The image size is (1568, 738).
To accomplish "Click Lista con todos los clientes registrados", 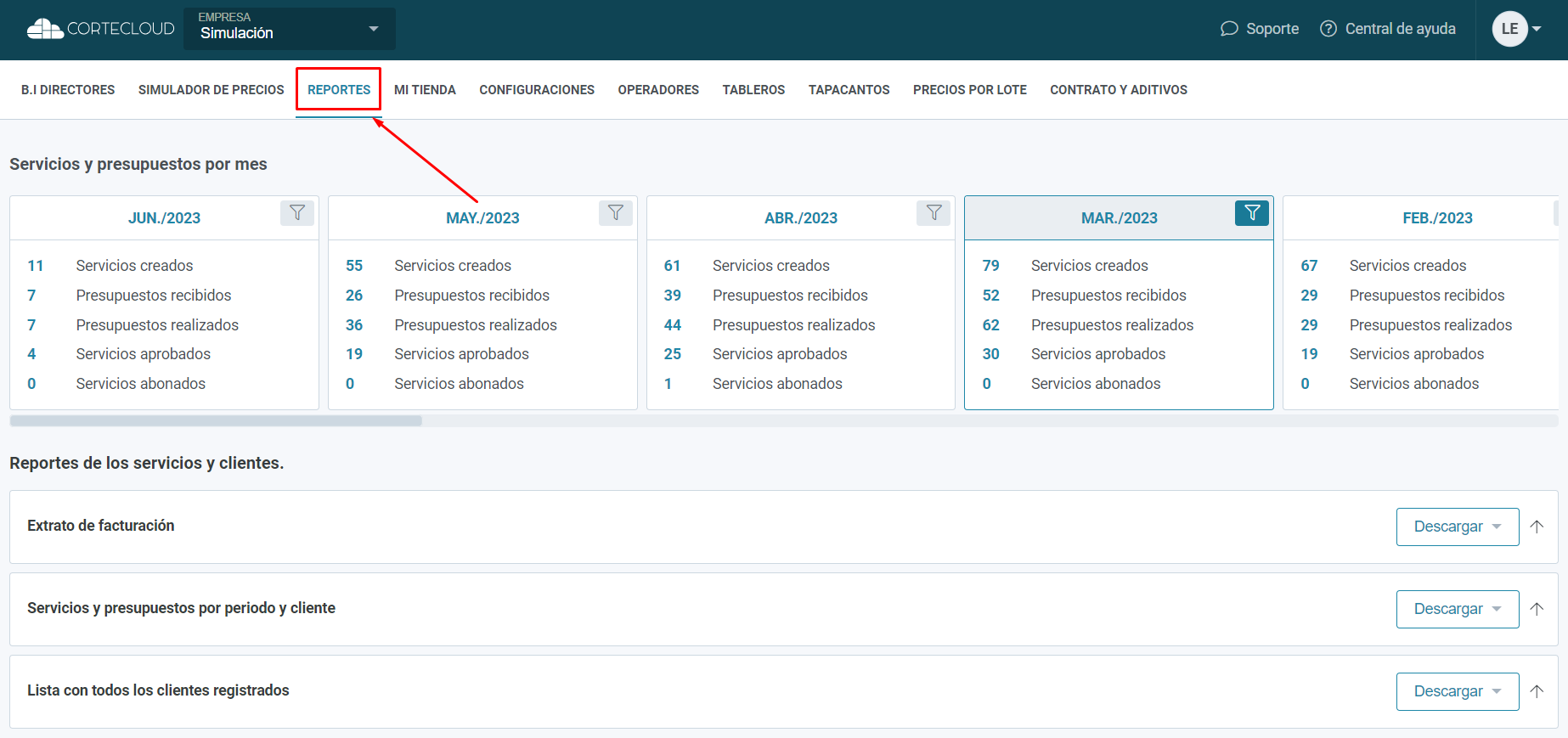I will [x=158, y=690].
